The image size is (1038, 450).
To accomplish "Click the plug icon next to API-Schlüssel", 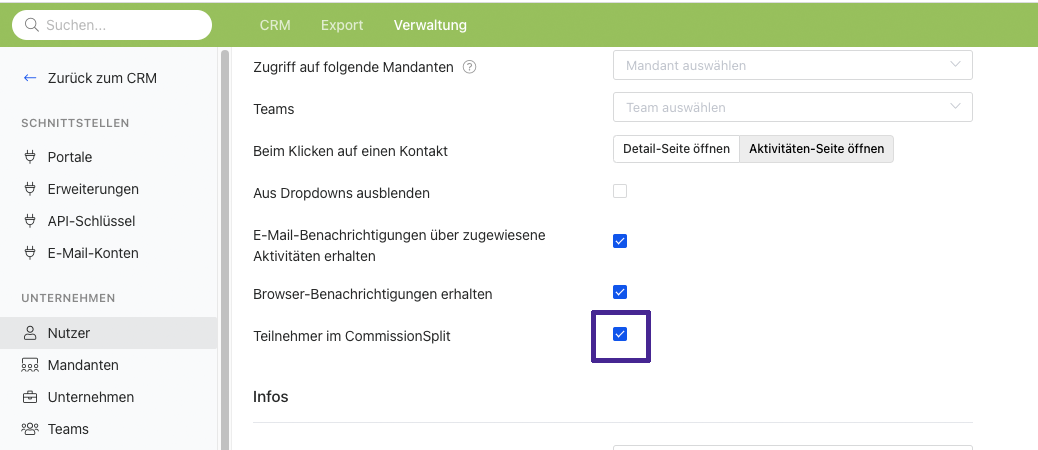I will 30,221.
